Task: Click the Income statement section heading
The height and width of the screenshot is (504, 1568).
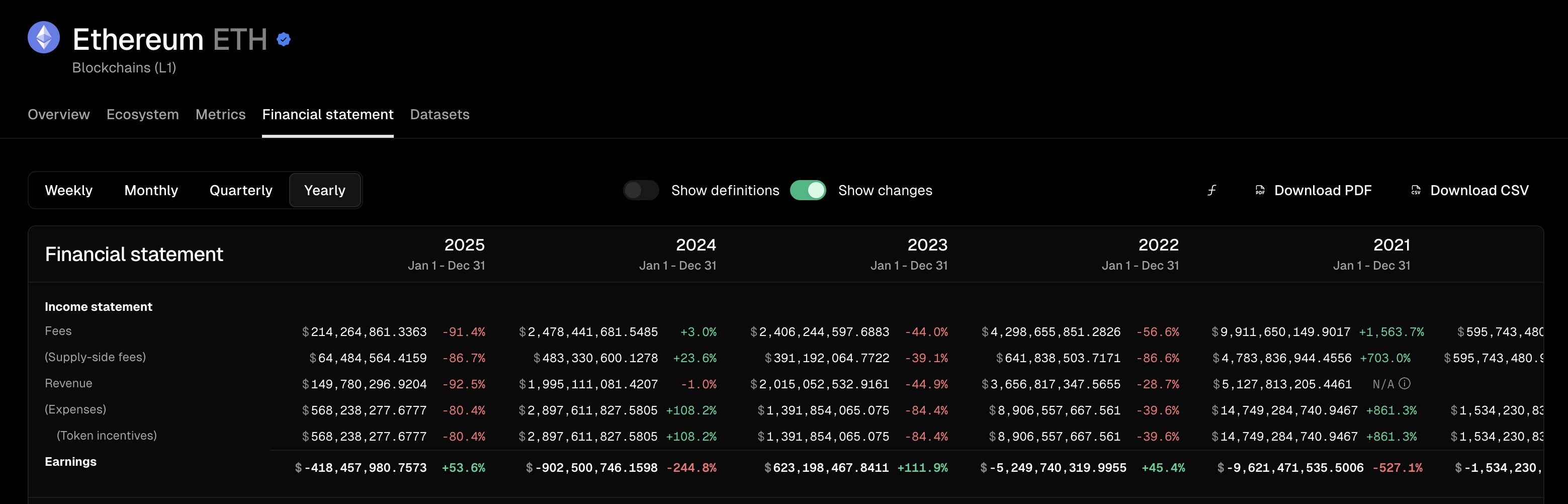Action: (99, 307)
